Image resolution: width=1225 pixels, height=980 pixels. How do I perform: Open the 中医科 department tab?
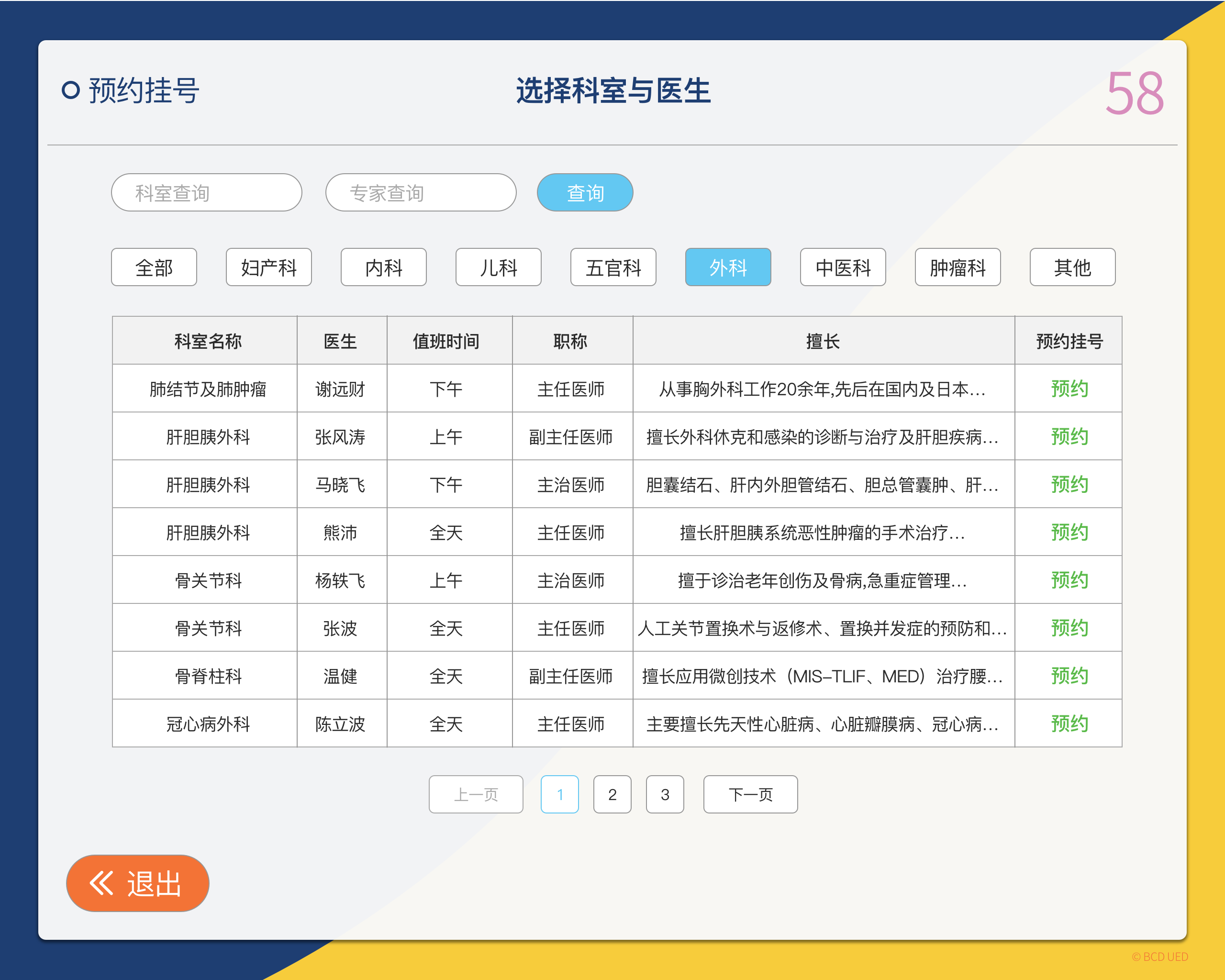tap(843, 267)
